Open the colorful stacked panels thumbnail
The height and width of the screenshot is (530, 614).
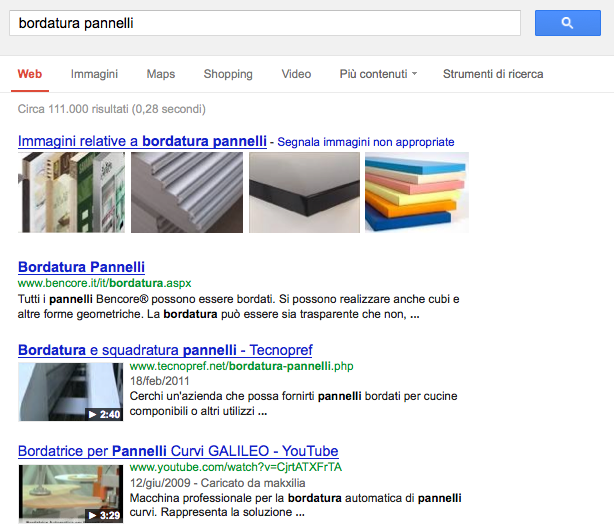coord(417,192)
